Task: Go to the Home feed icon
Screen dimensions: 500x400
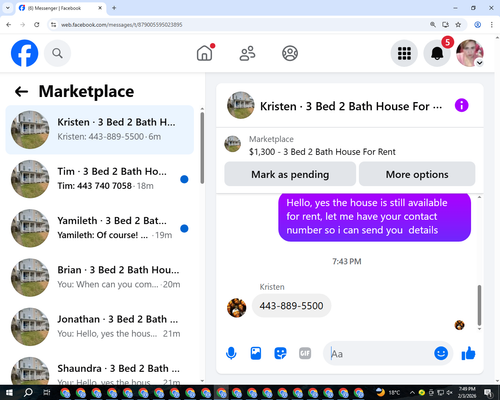Action: tap(205, 53)
